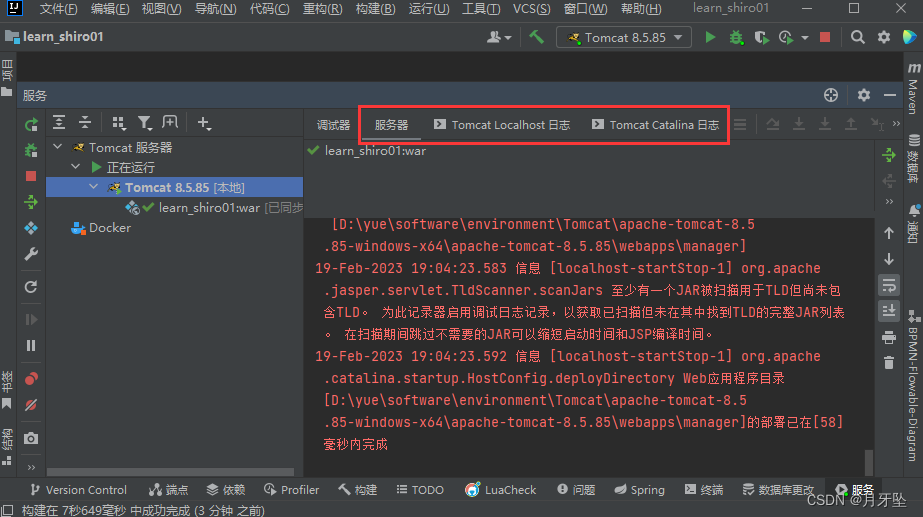Image resolution: width=923 pixels, height=517 pixels.
Task: Collapse all services in the tree toolbar
Action: coord(85,122)
